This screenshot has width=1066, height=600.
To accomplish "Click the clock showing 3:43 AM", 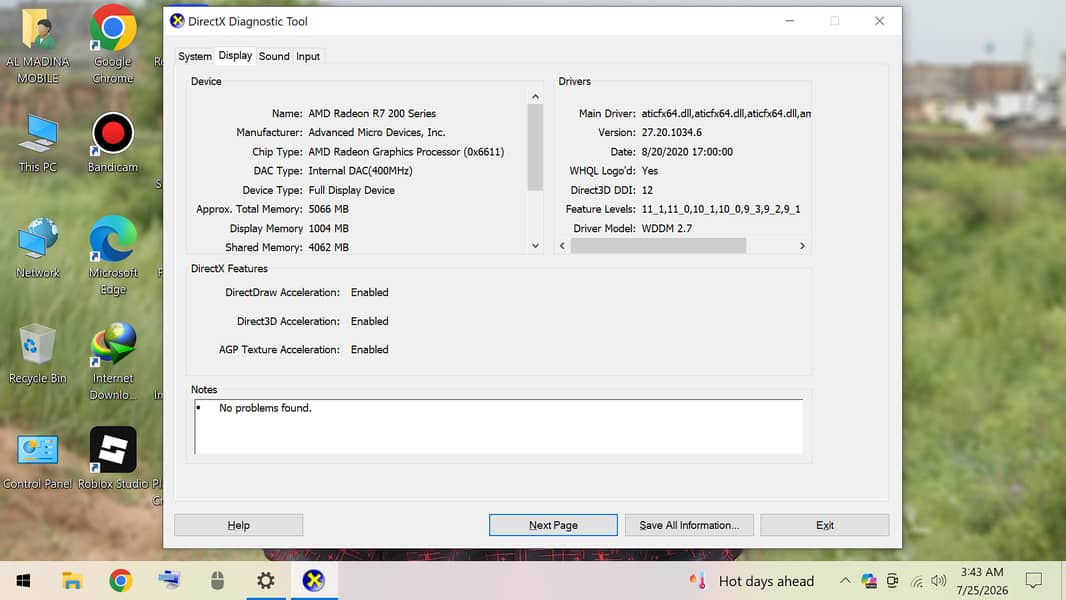I will pos(982,572).
